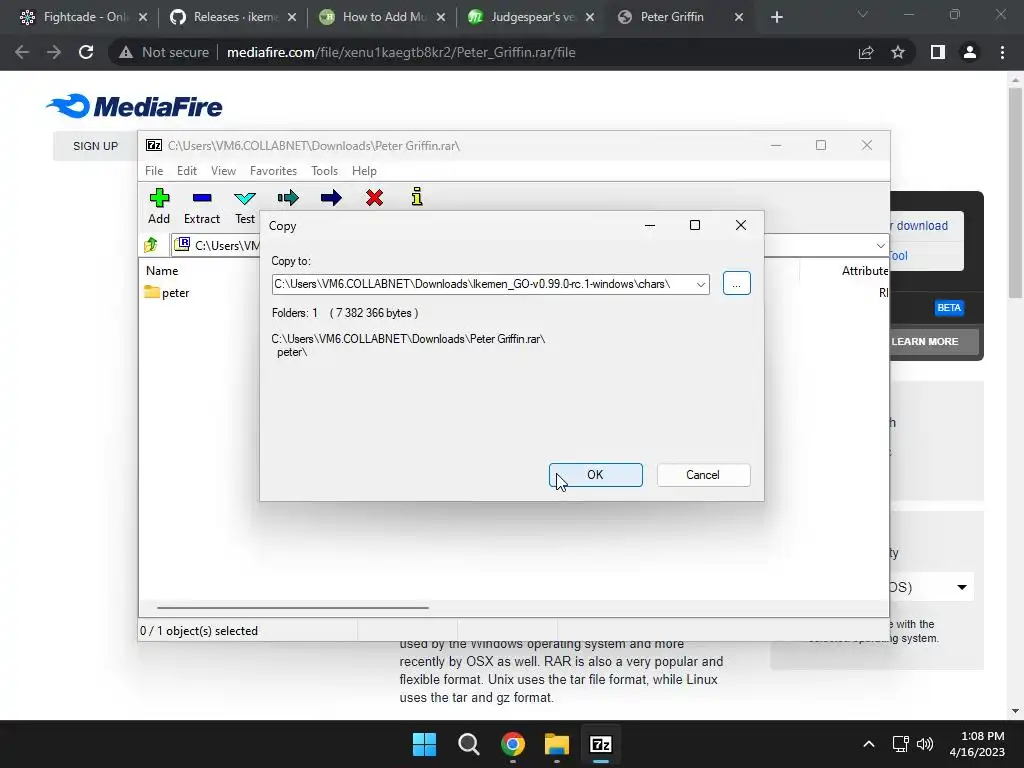This screenshot has width=1024, height=768.
Task: Click the yellow Info icon in 7-Zip
Action: (x=417, y=197)
